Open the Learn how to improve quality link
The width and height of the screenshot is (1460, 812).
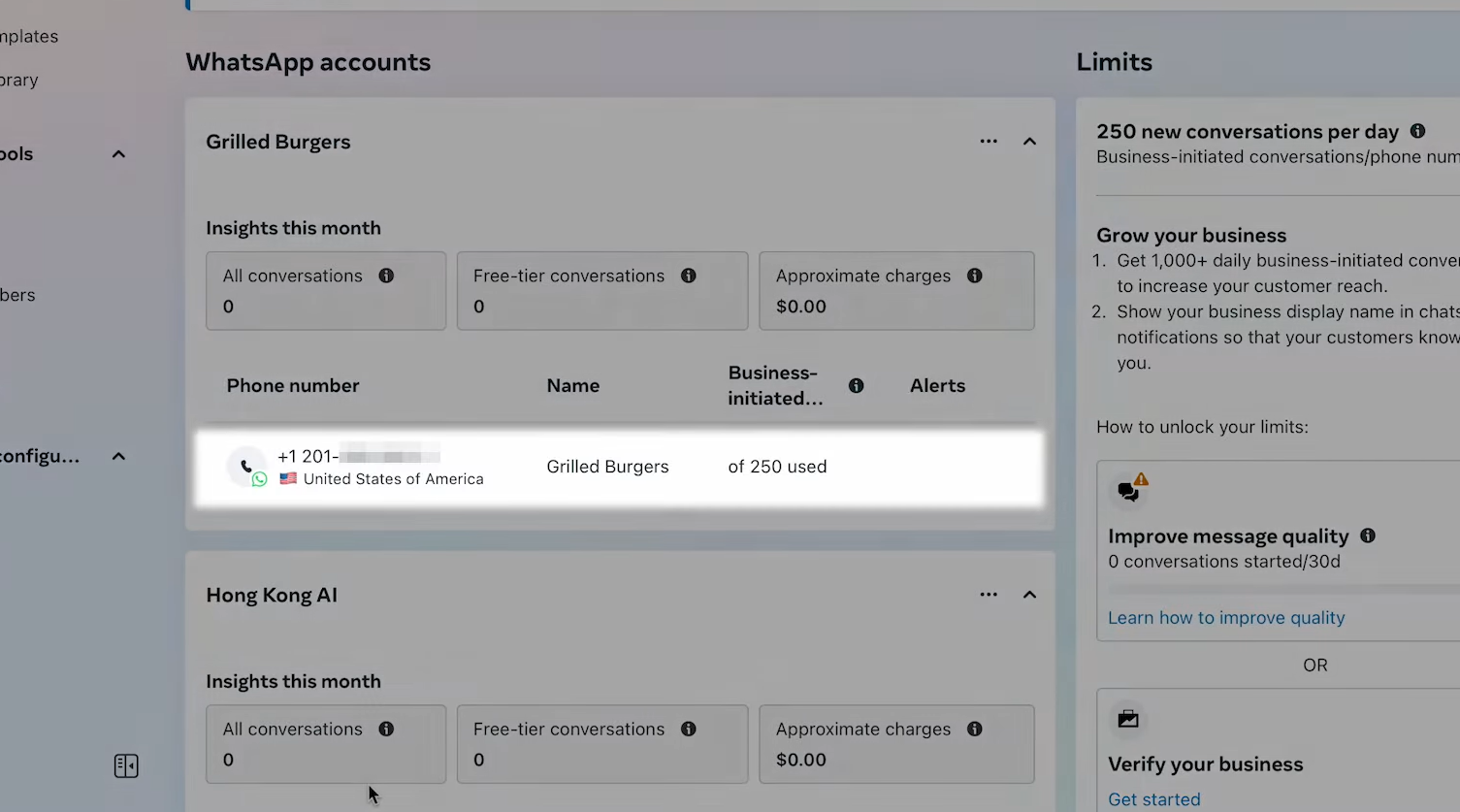pos(1226,618)
